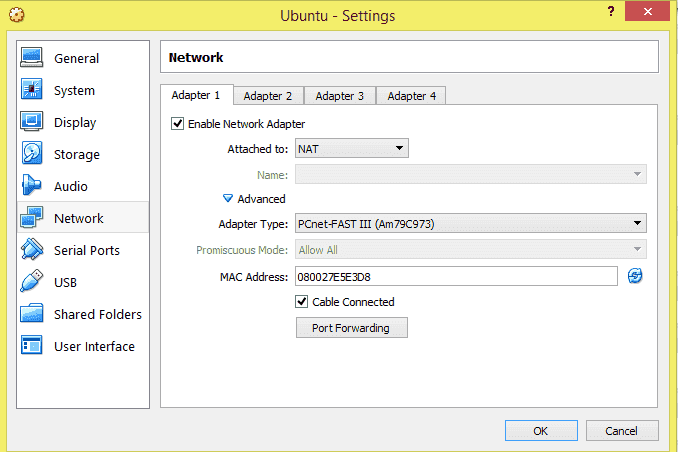Click the help question mark icon
678x452 pixels.
click(611, 11)
